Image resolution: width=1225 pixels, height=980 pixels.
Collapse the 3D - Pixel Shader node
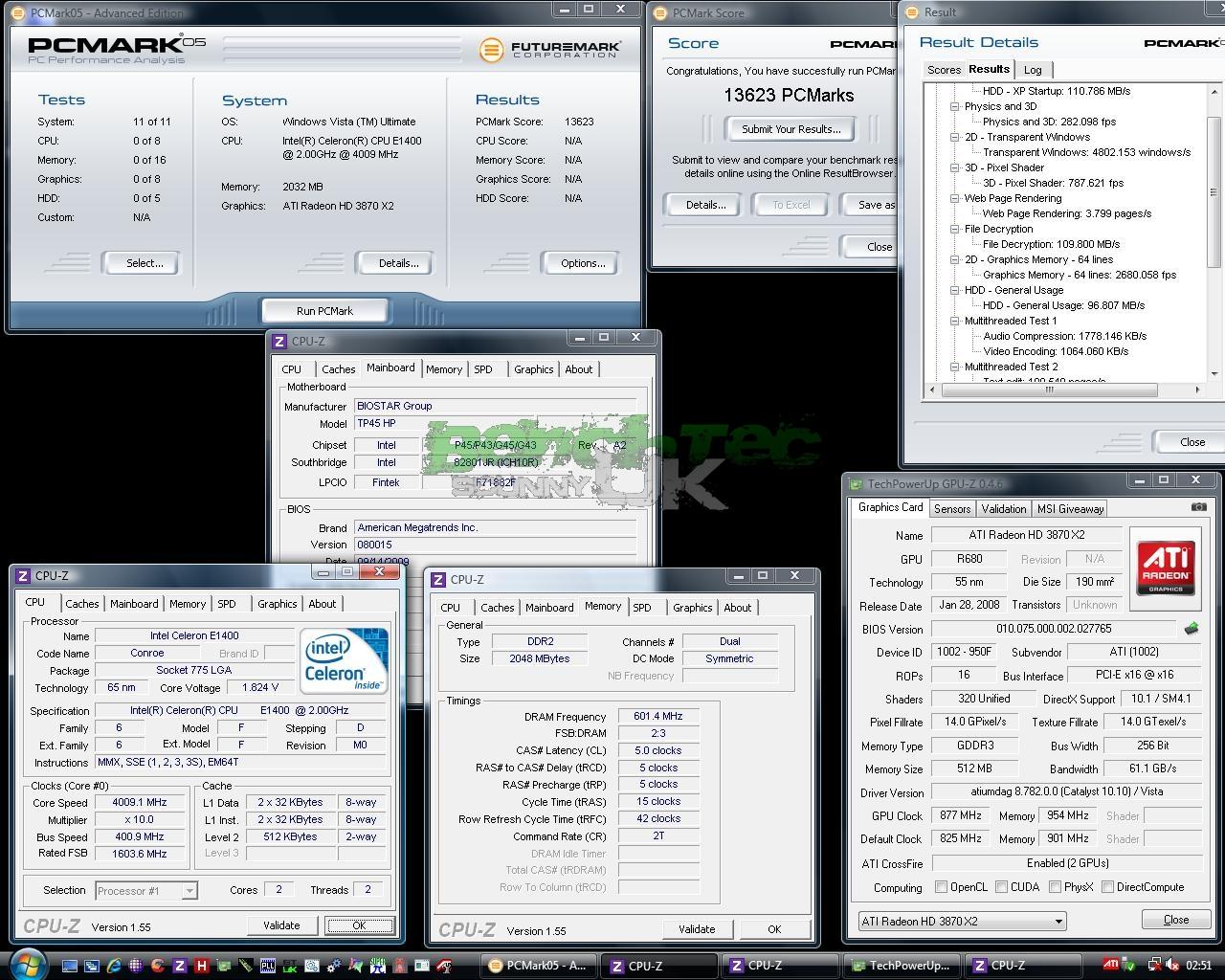click(955, 167)
